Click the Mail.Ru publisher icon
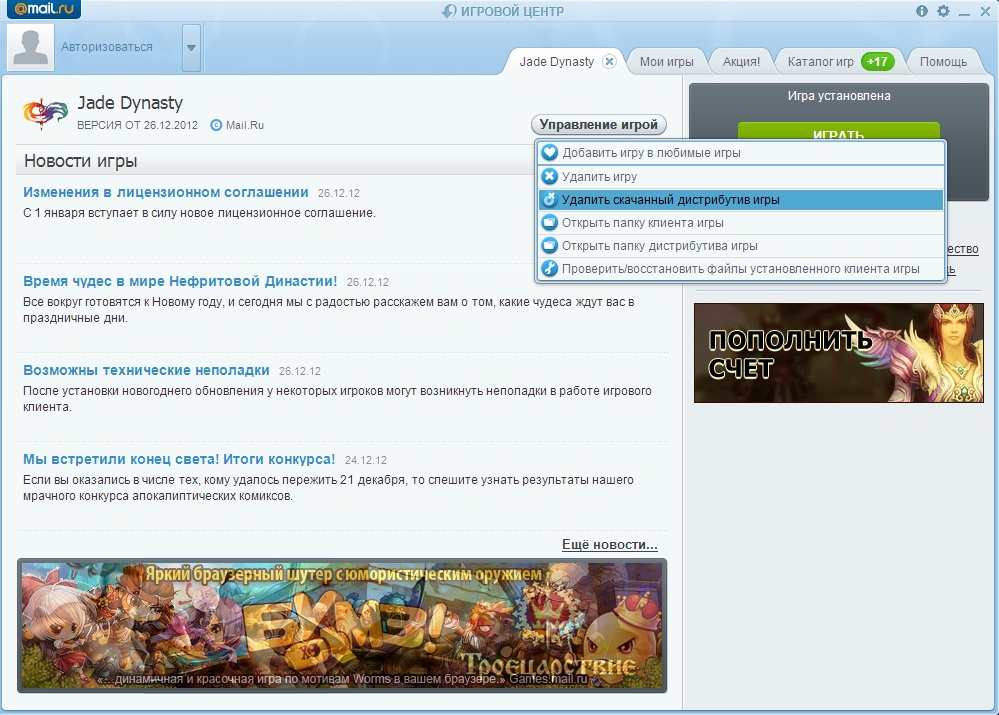The image size is (999, 715). tap(216, 125)
